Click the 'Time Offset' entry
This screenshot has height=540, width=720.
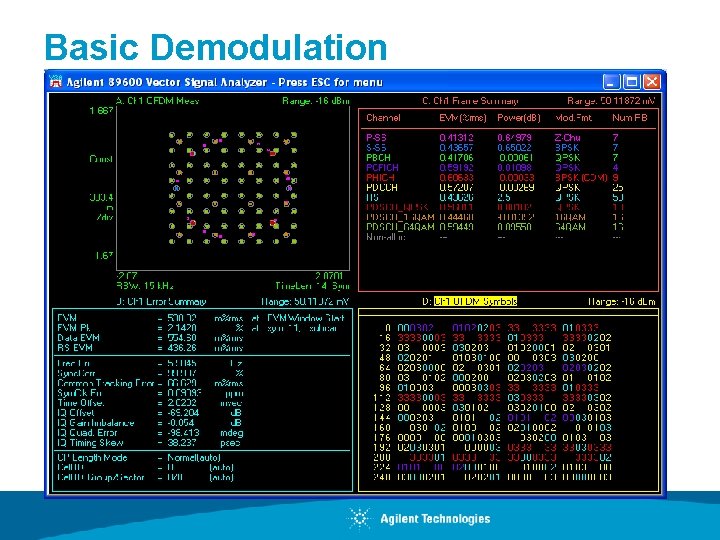click(81, 403)
